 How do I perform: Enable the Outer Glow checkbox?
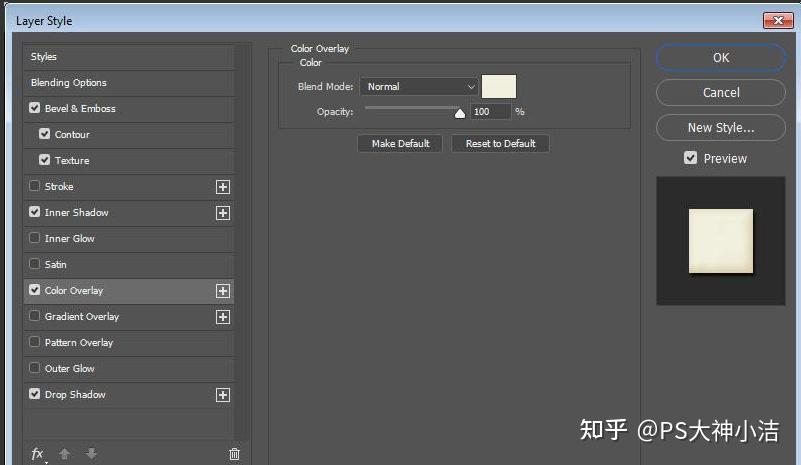point(34,368)
